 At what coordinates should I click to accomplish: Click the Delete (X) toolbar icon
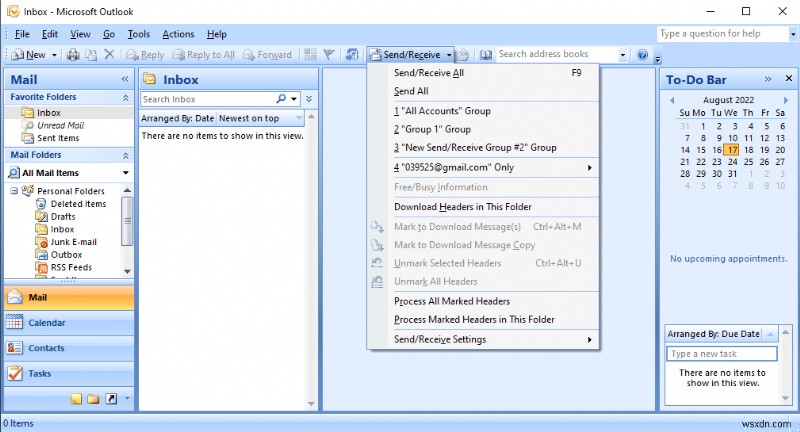109,54
